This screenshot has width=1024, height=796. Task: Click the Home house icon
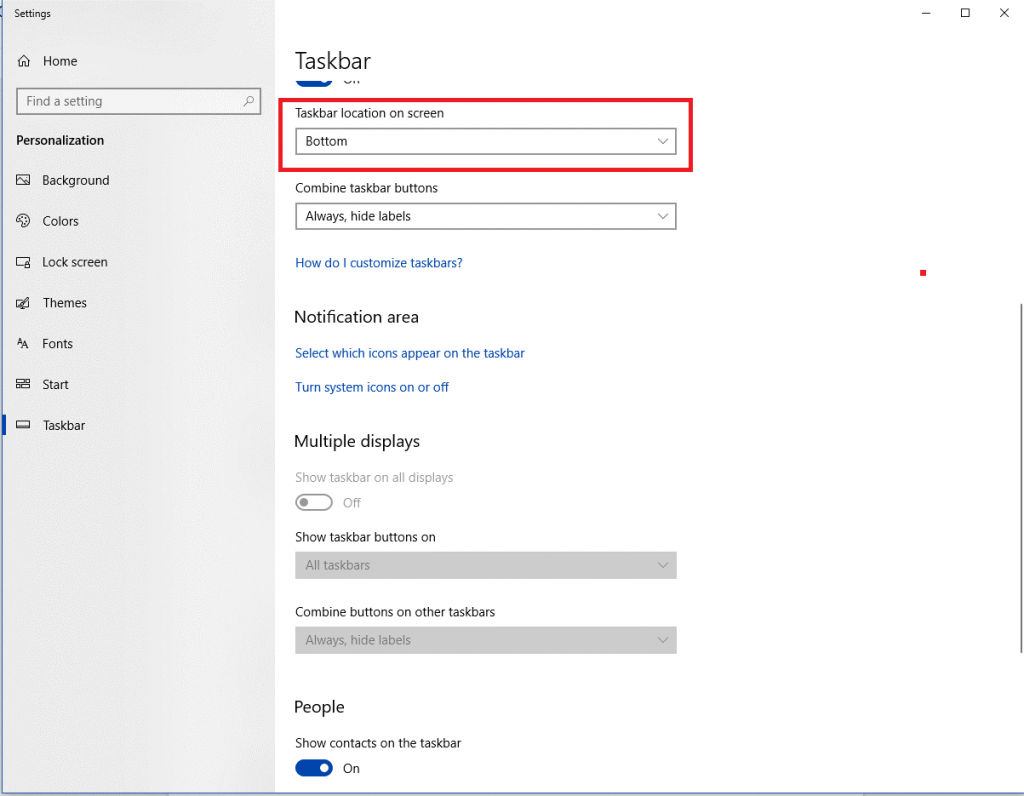pyautogui.click(x=24, y=61)
